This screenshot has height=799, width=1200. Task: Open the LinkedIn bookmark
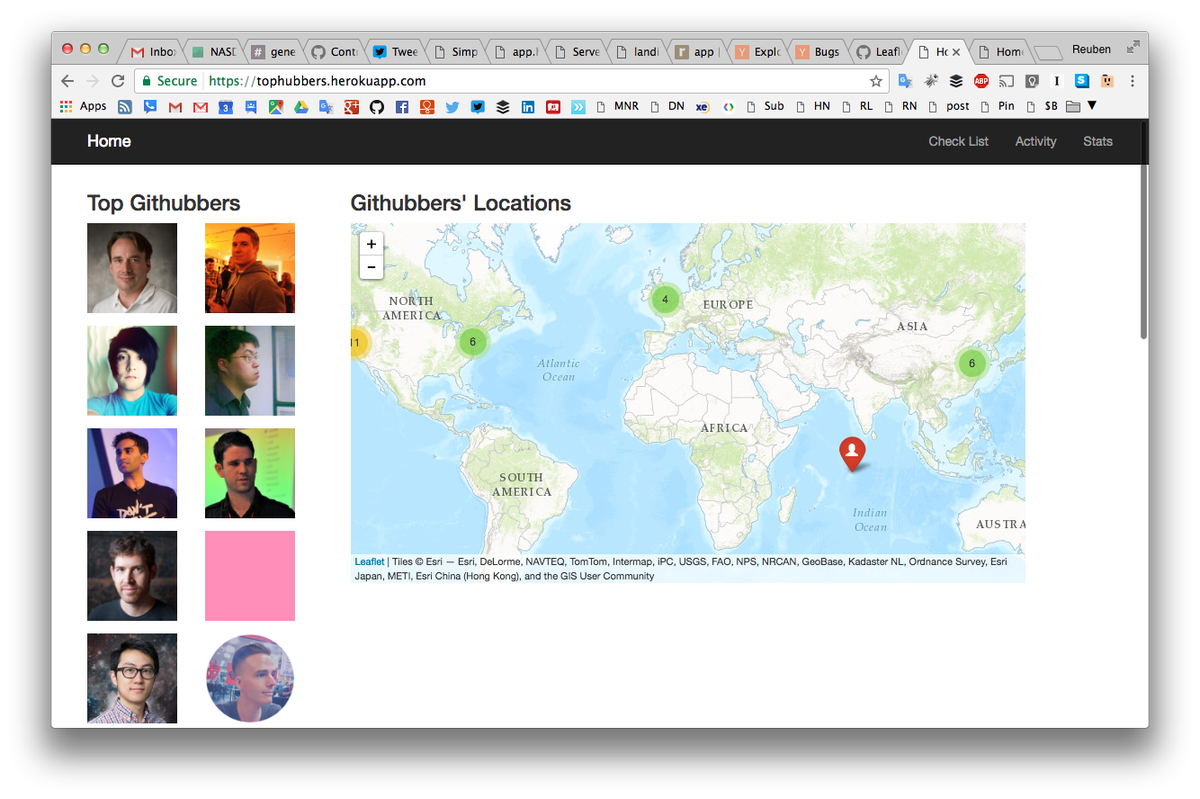pyautogui.click(x=528, y=106)
